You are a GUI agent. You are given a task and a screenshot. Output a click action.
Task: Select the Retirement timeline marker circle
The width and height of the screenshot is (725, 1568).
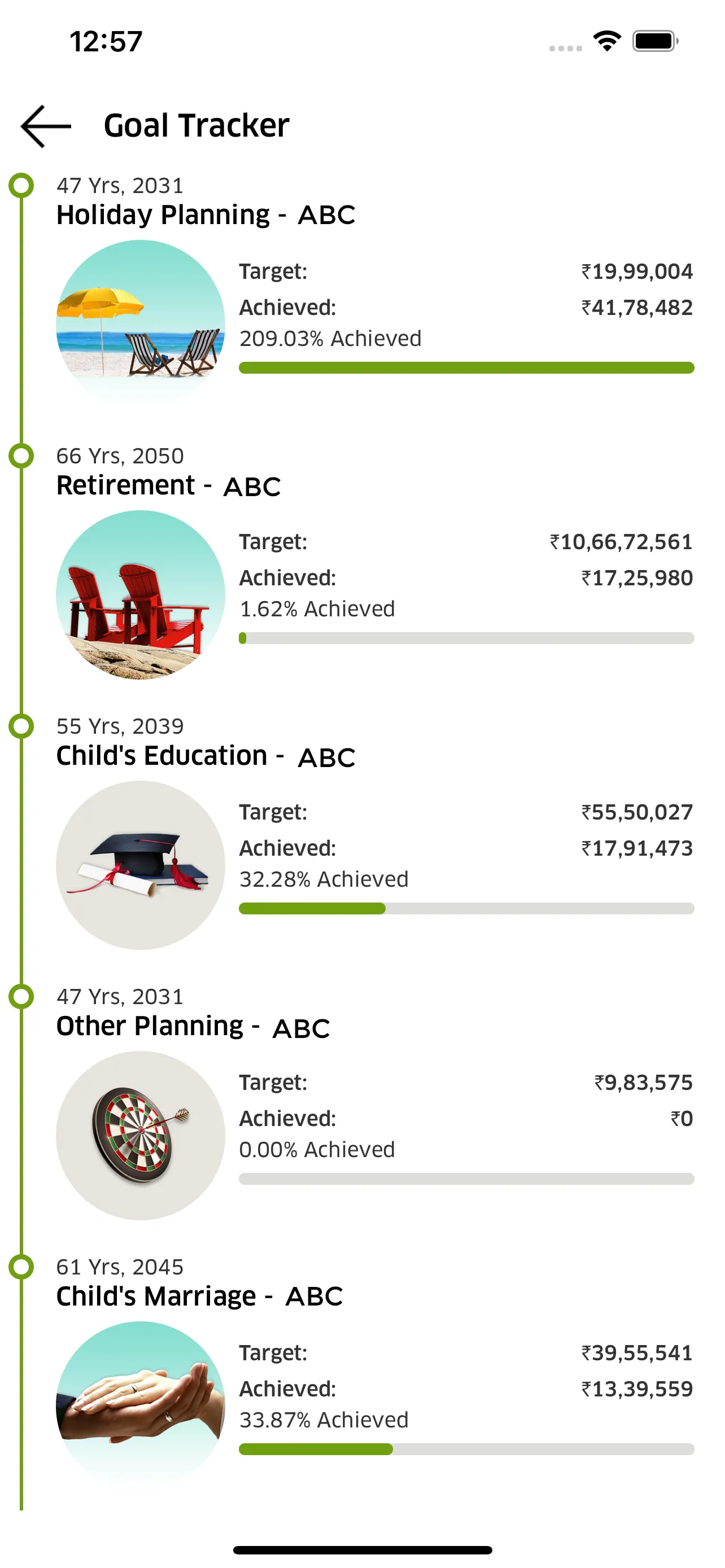(22, 455)
